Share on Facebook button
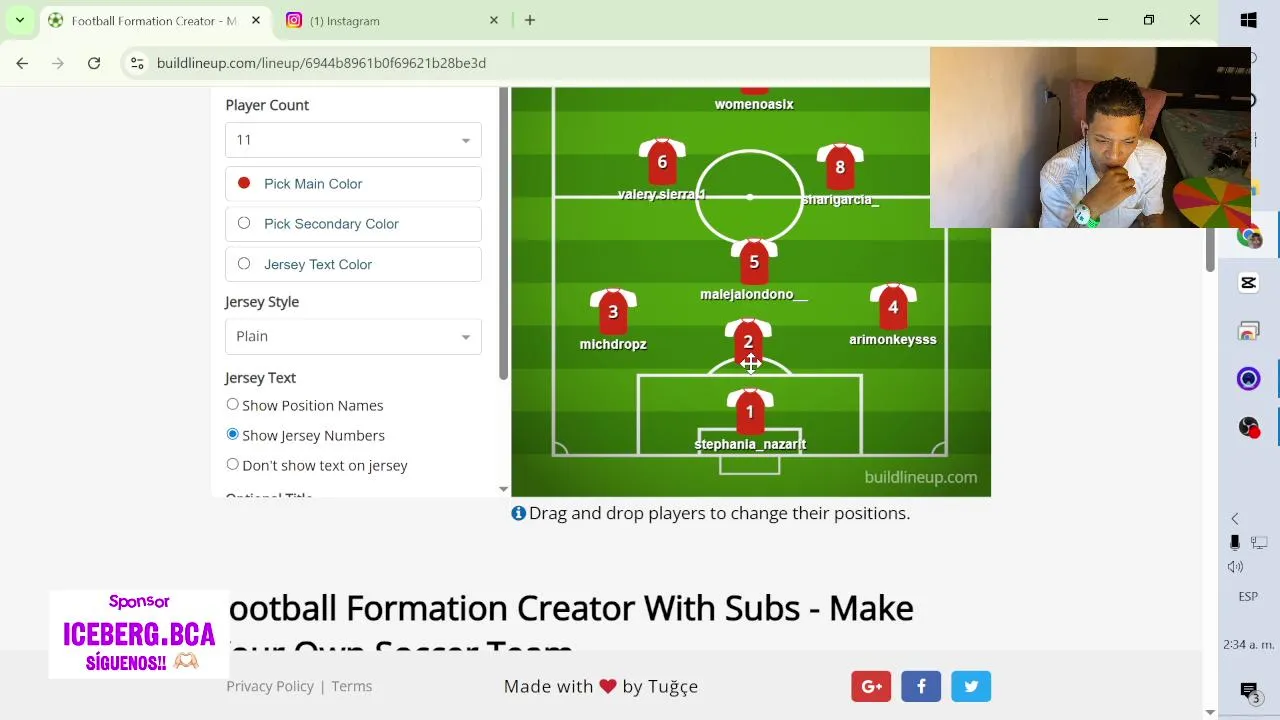The image size is (1280, 720). tap(921, 686)
